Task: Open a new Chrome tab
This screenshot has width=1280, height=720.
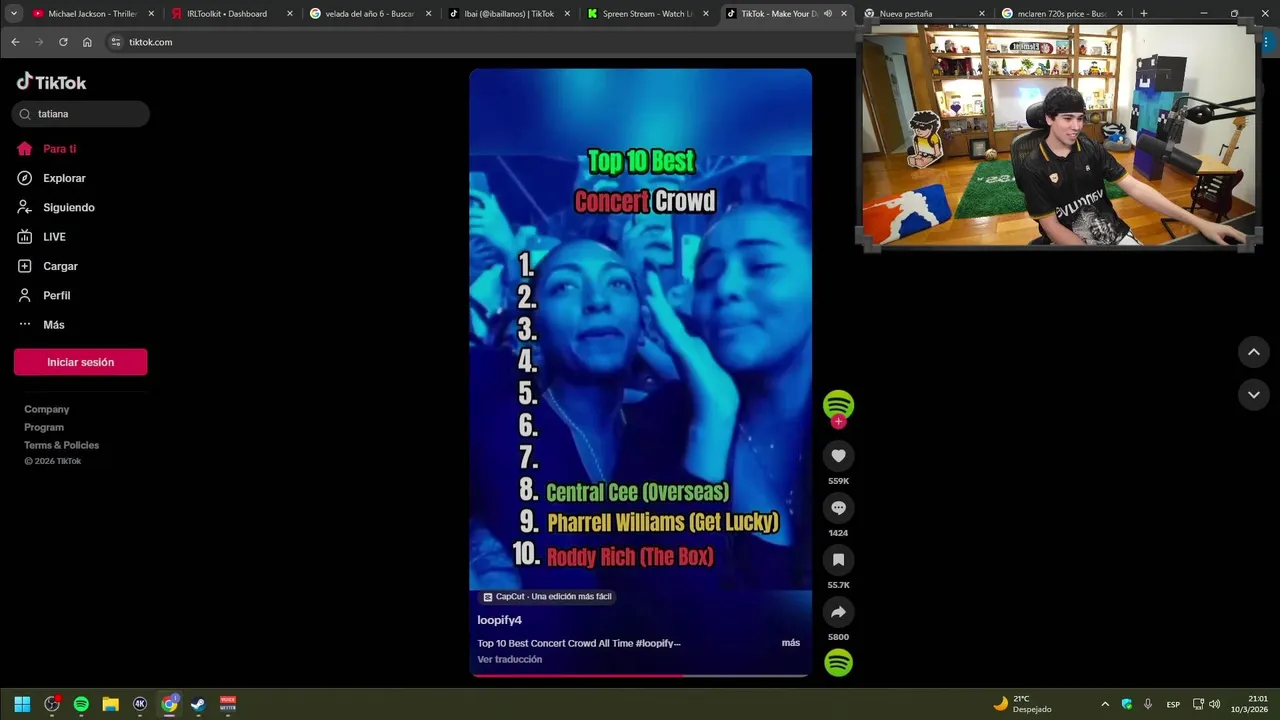Action: 1143,14
